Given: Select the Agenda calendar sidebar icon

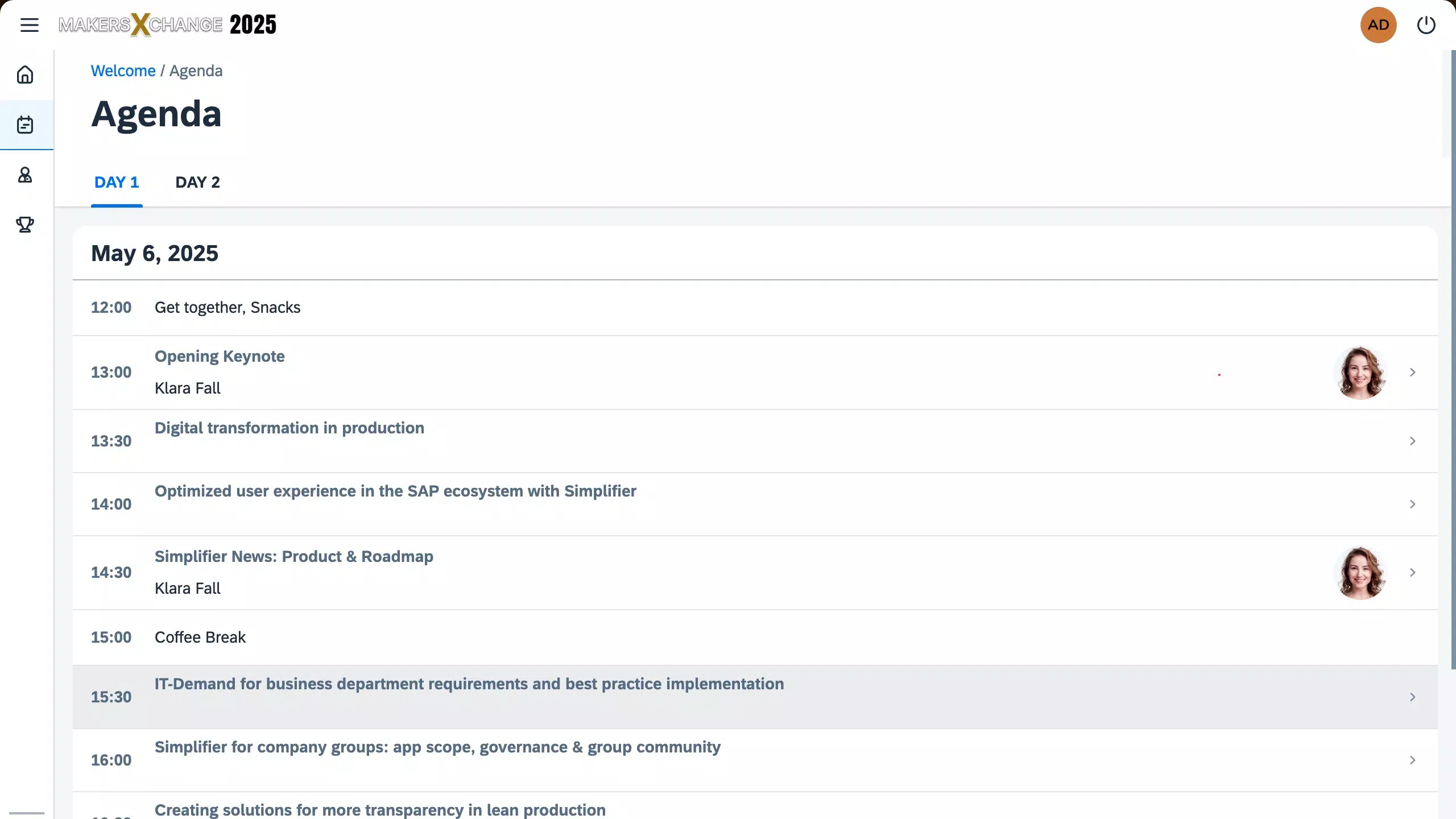Looking at the screenshot, I should [x=25, y=125].
